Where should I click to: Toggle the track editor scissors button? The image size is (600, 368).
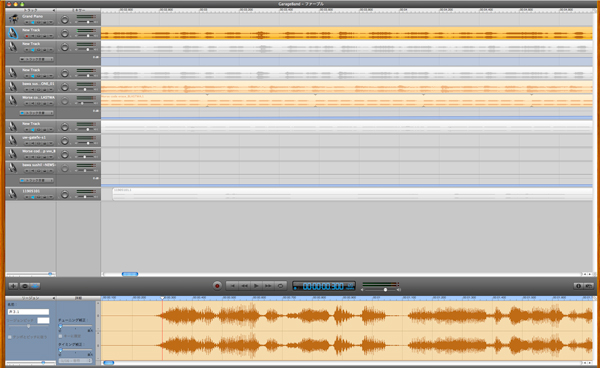pos(35,286)
